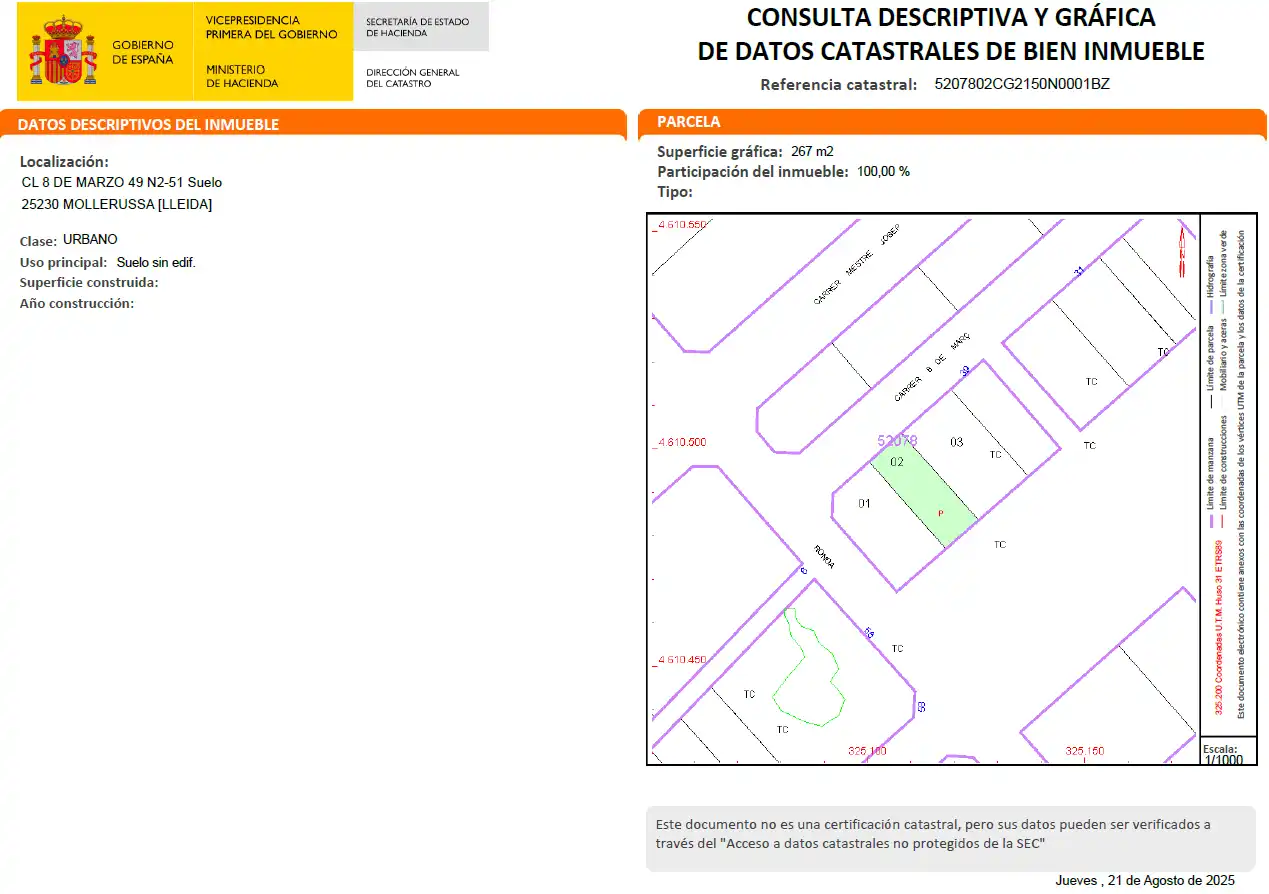Click the 'Suelo sin edif.' value

pyautogui.click(x=156, y=263)
